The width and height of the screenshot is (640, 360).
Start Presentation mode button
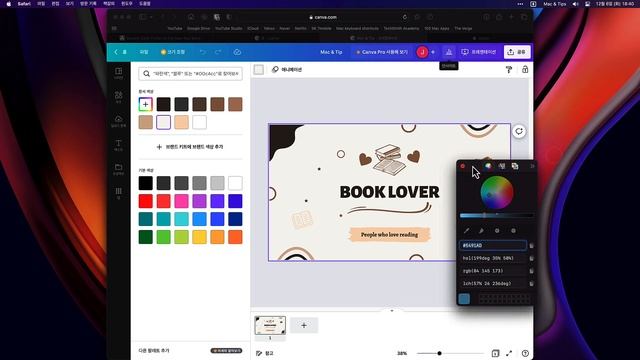tap(479, 52)
